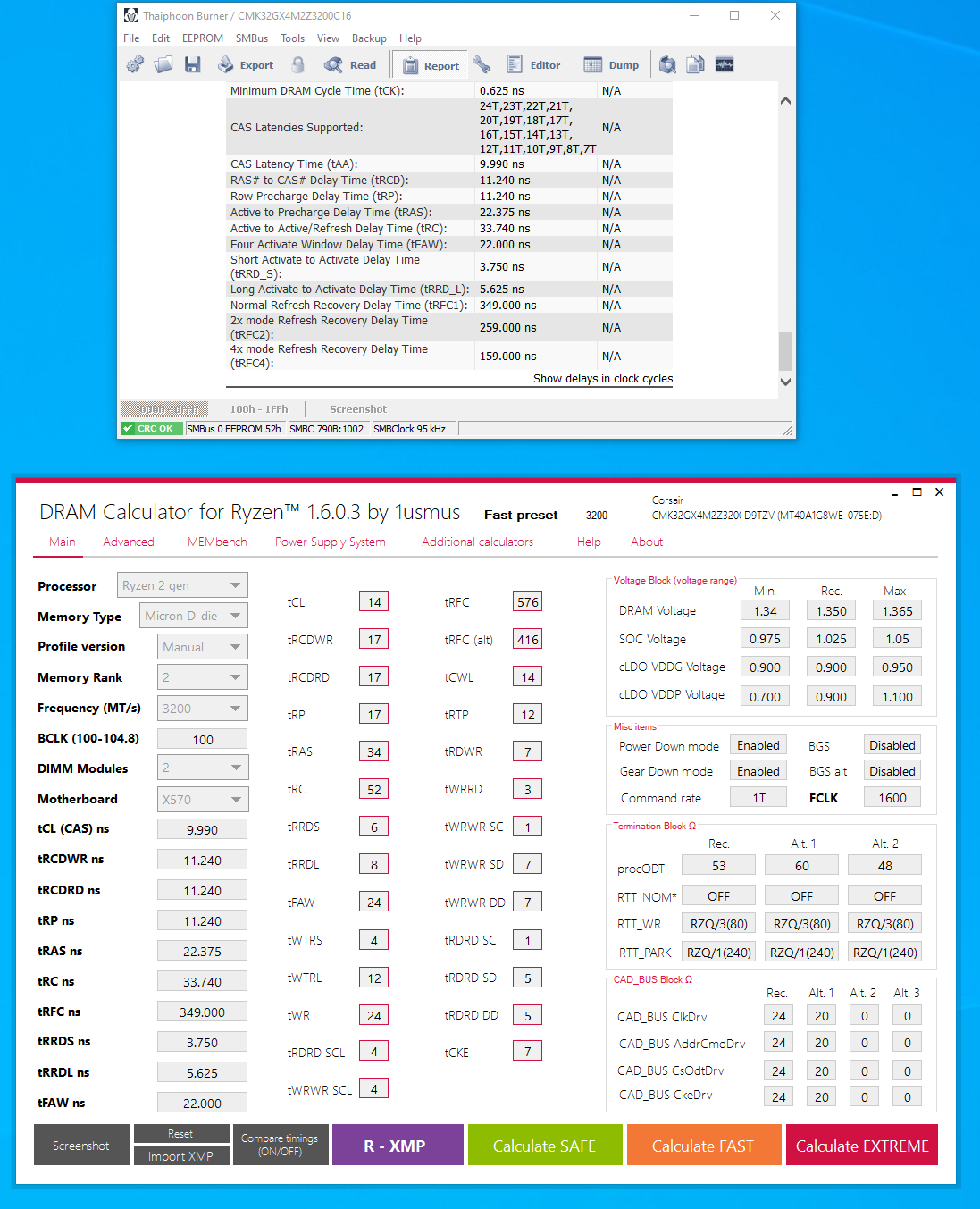
Task: Click the copy documents icon in toolbar
Action: [x=695, y=64]
